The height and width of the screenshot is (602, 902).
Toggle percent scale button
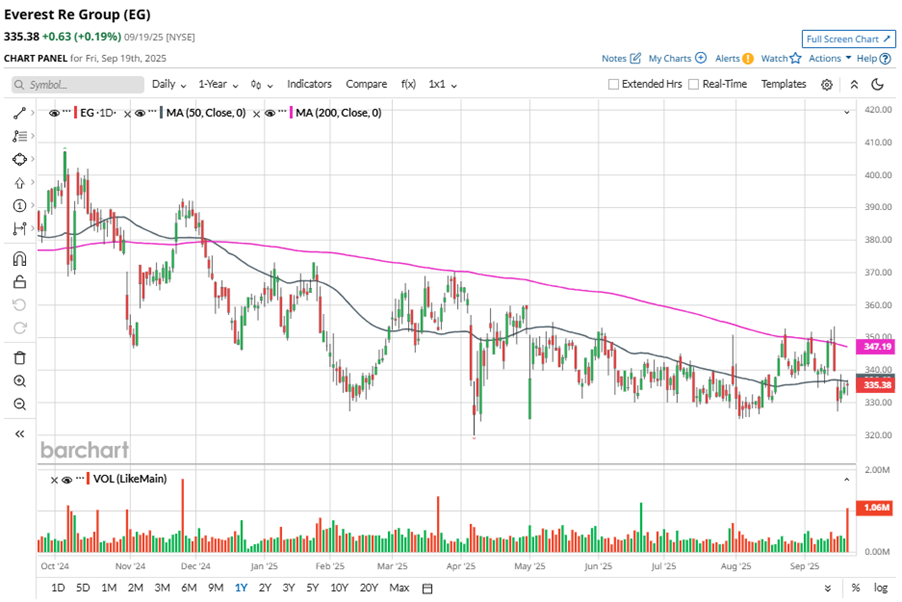coord(856,588)
